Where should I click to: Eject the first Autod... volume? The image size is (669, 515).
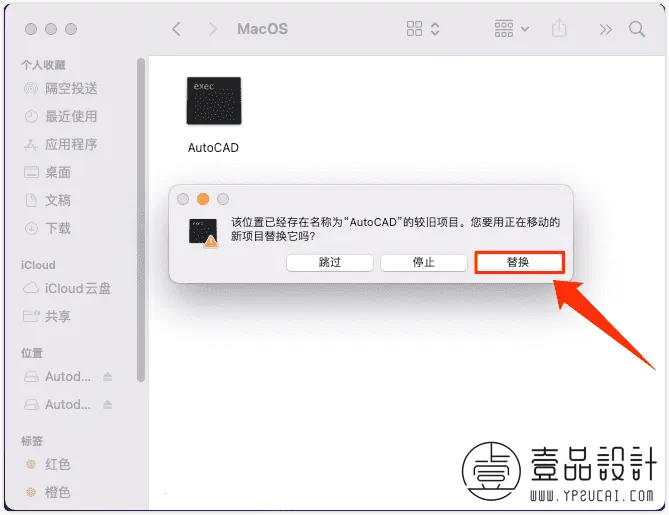[108, 376]
